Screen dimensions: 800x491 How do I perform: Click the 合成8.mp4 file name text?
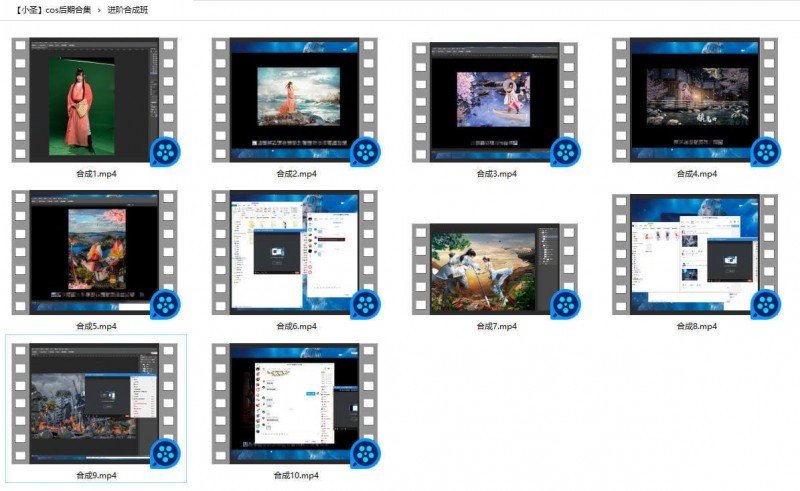pos(696,326)
